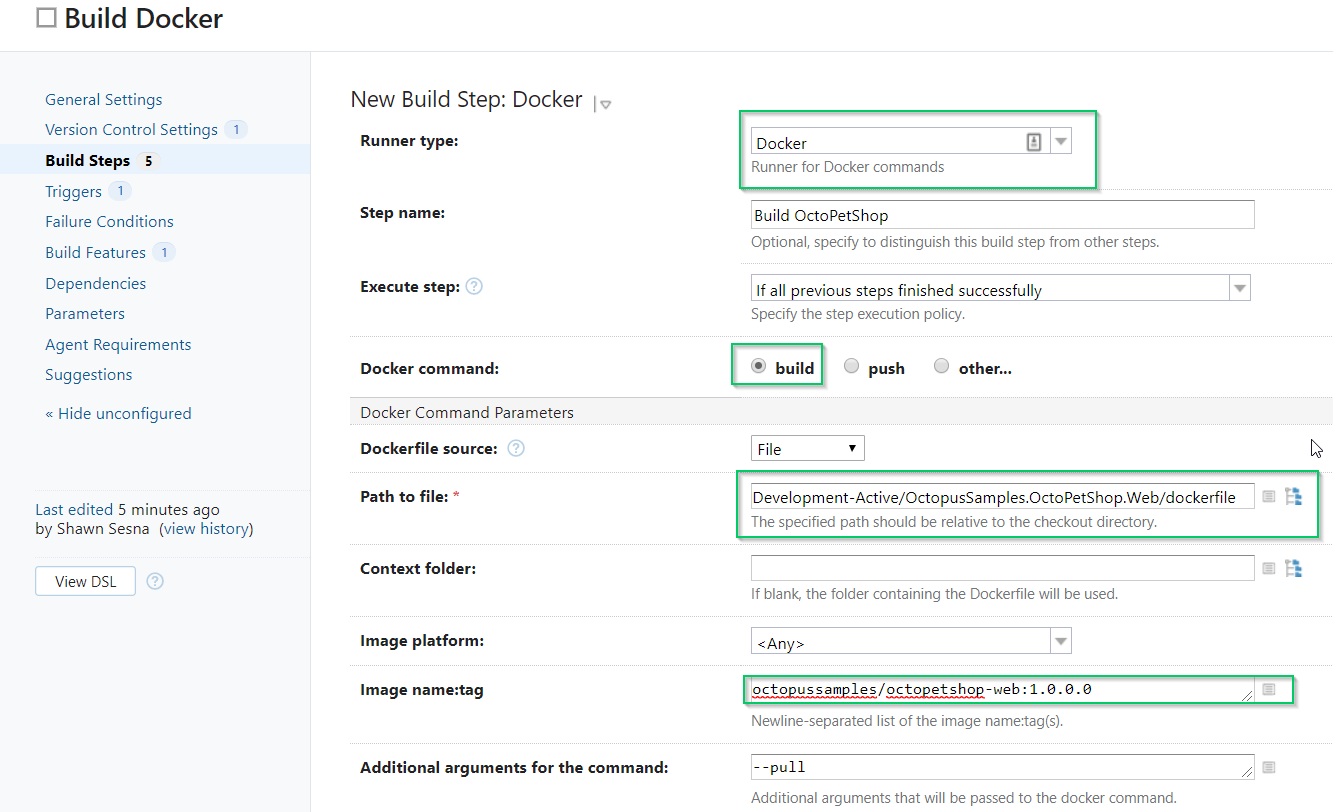Expand the Execute step policy dropdown
The image size is (1333, 812).
point(1239,289)
